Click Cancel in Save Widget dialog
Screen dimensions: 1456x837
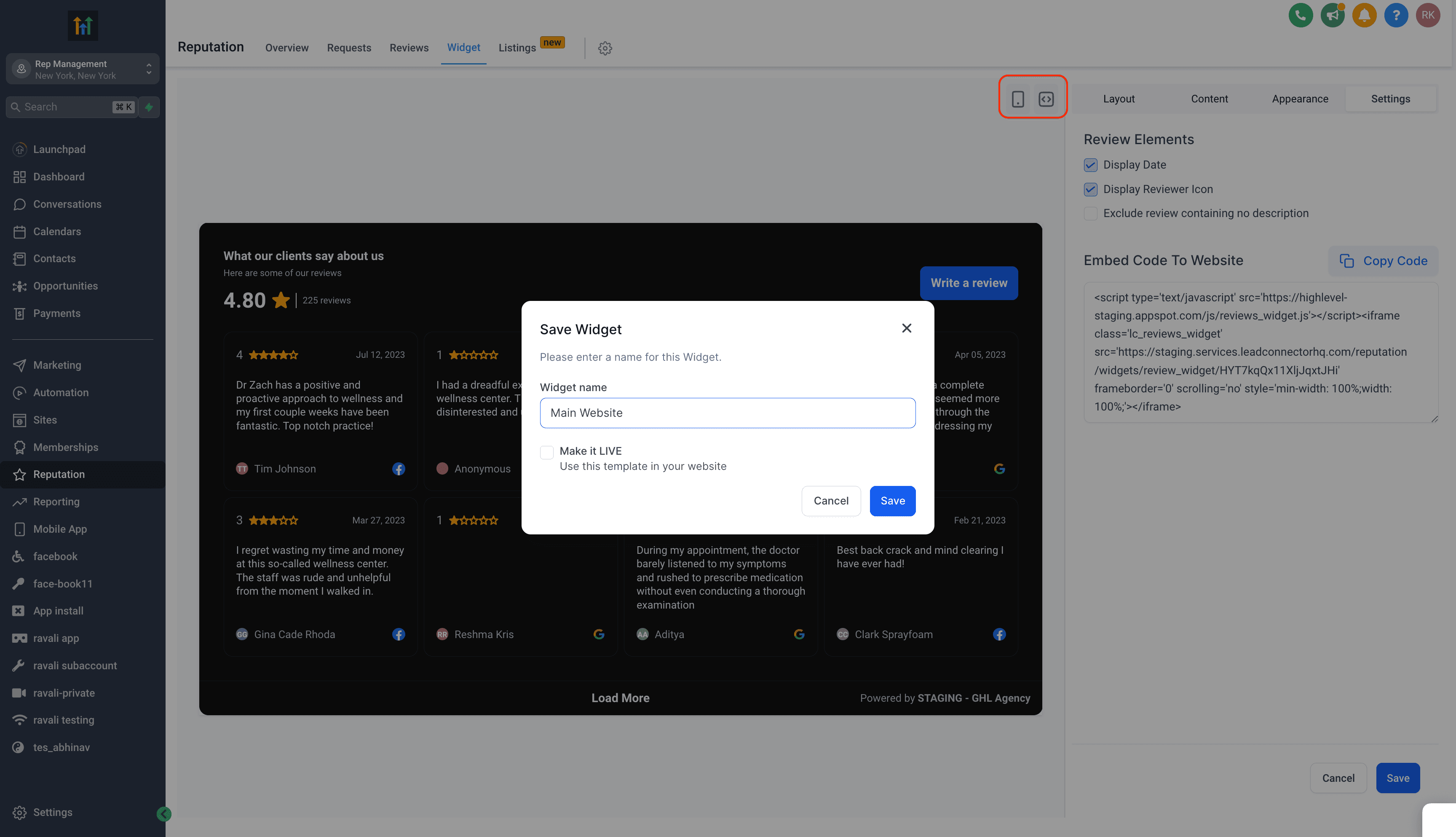coord(831,501)
